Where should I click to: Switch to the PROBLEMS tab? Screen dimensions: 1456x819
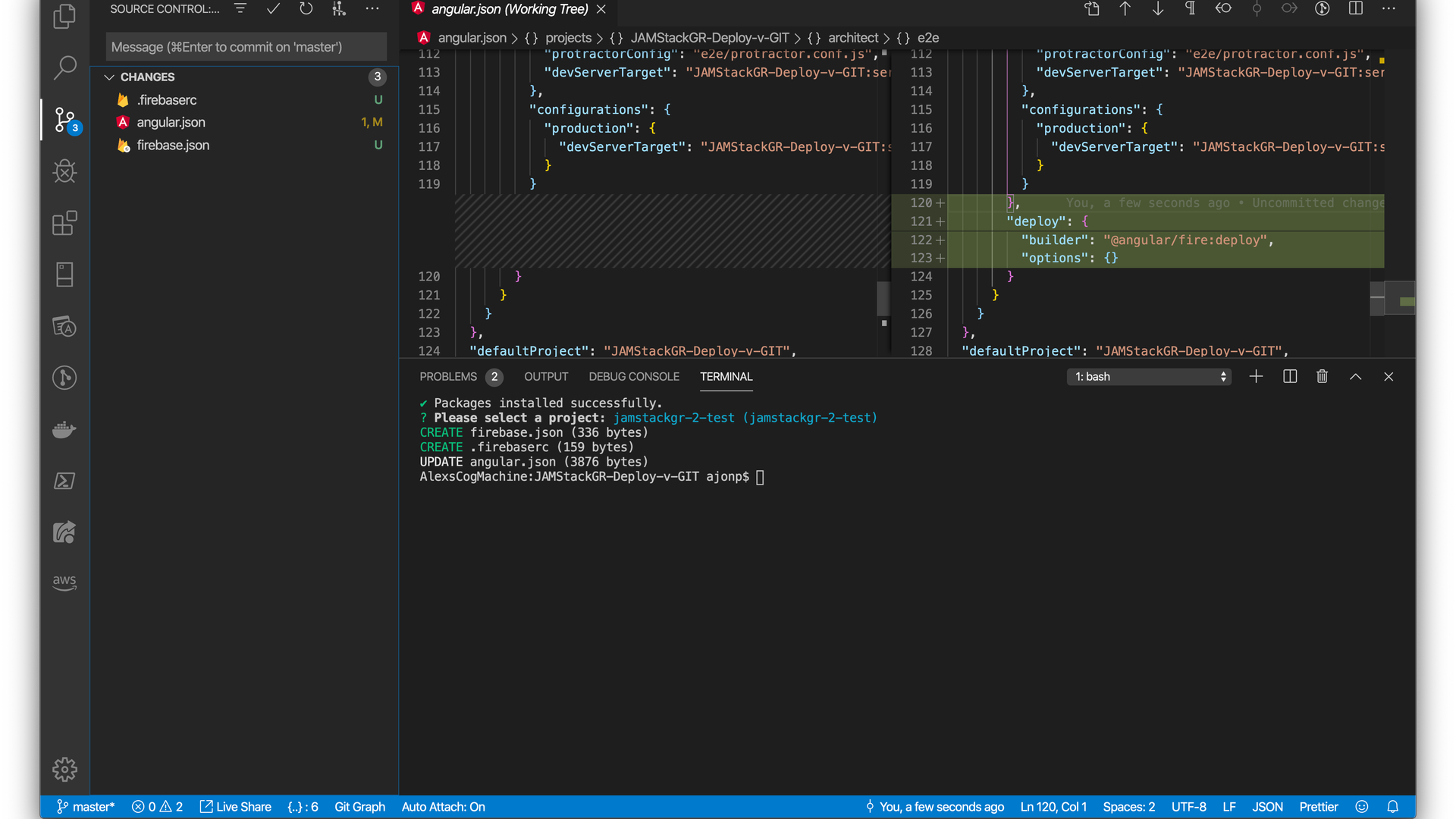point(448,377)
